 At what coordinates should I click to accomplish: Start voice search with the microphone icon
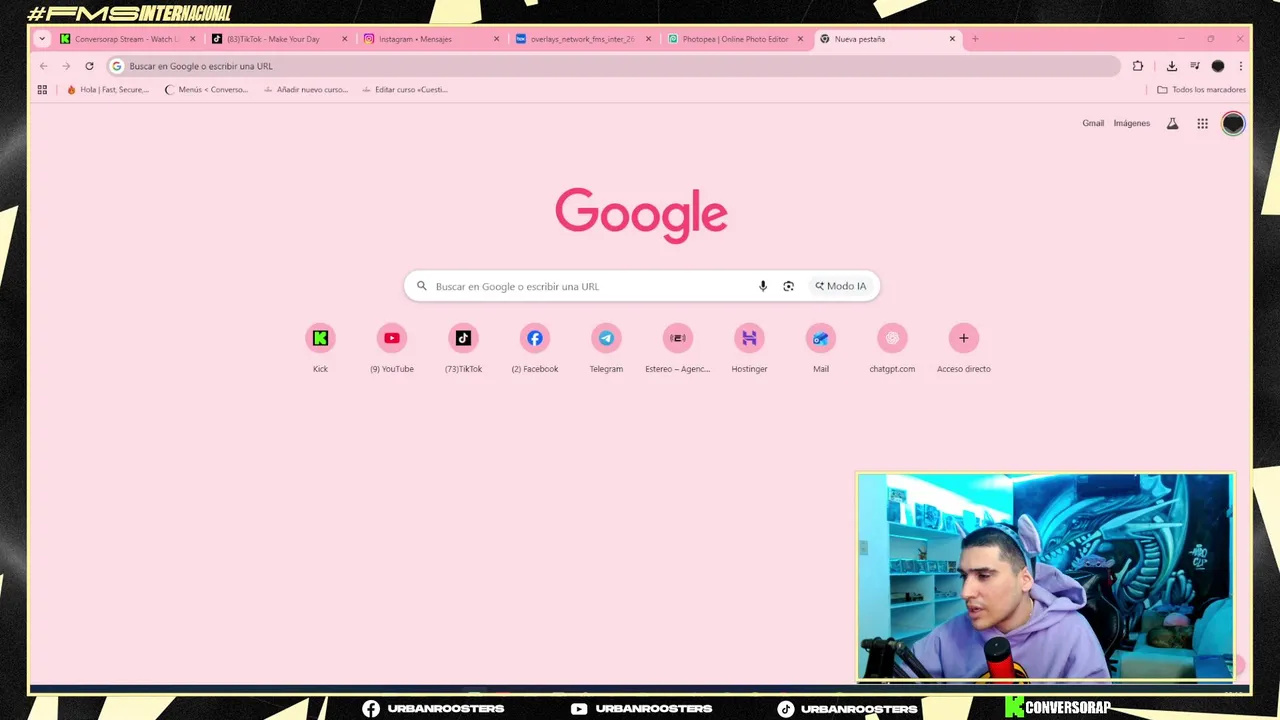[763, 286]
